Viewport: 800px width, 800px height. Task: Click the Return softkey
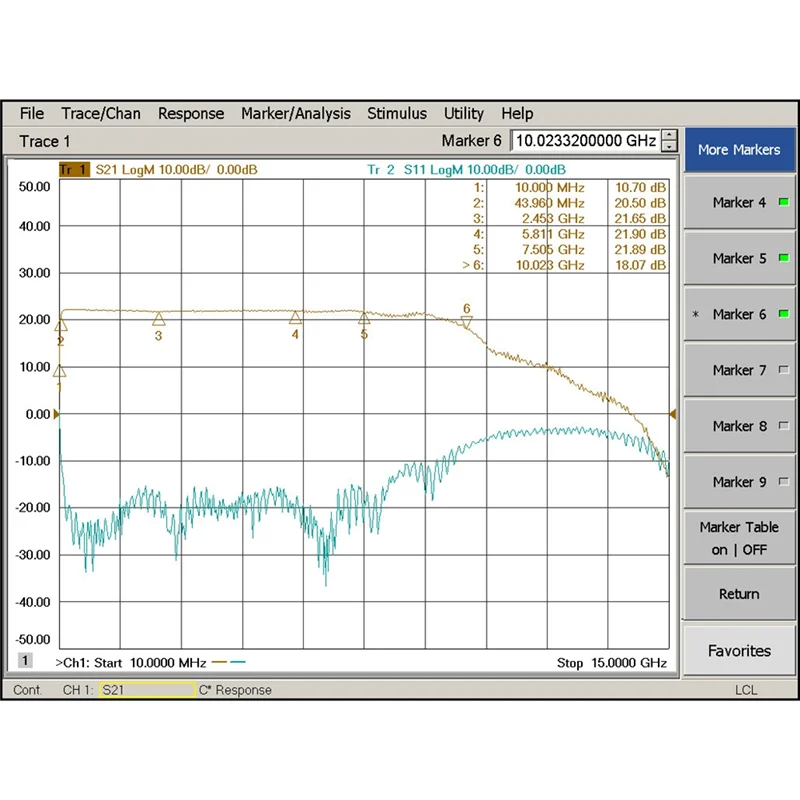(739, 594)
